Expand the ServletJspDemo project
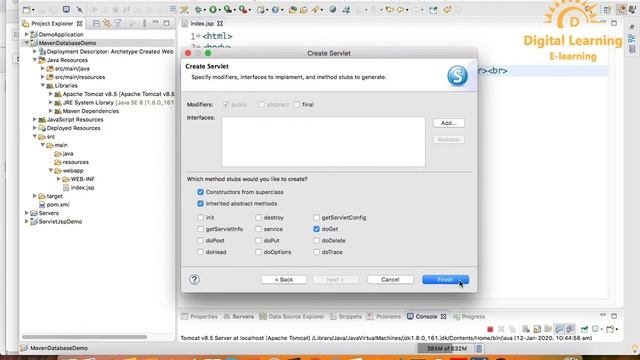640x360 pixels. tap(27, 222)
